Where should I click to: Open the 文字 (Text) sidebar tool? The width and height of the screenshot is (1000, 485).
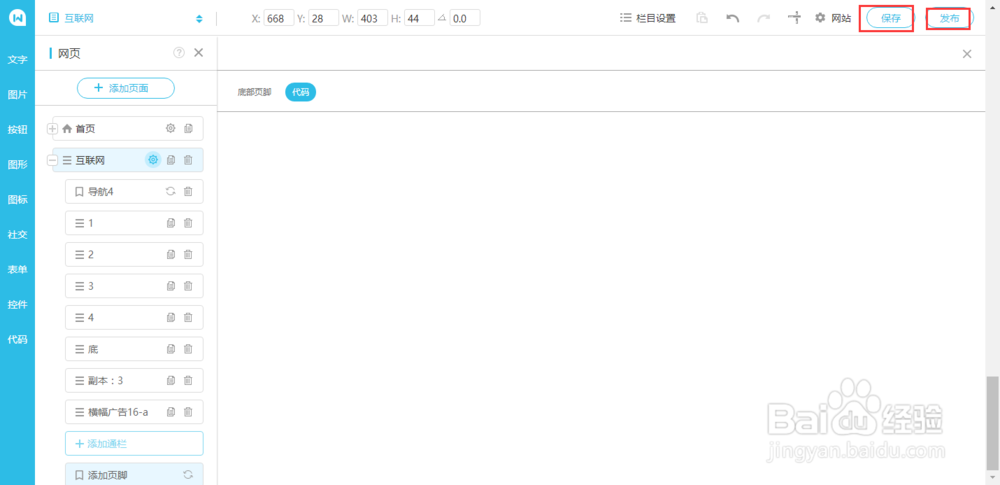point(17,60)
